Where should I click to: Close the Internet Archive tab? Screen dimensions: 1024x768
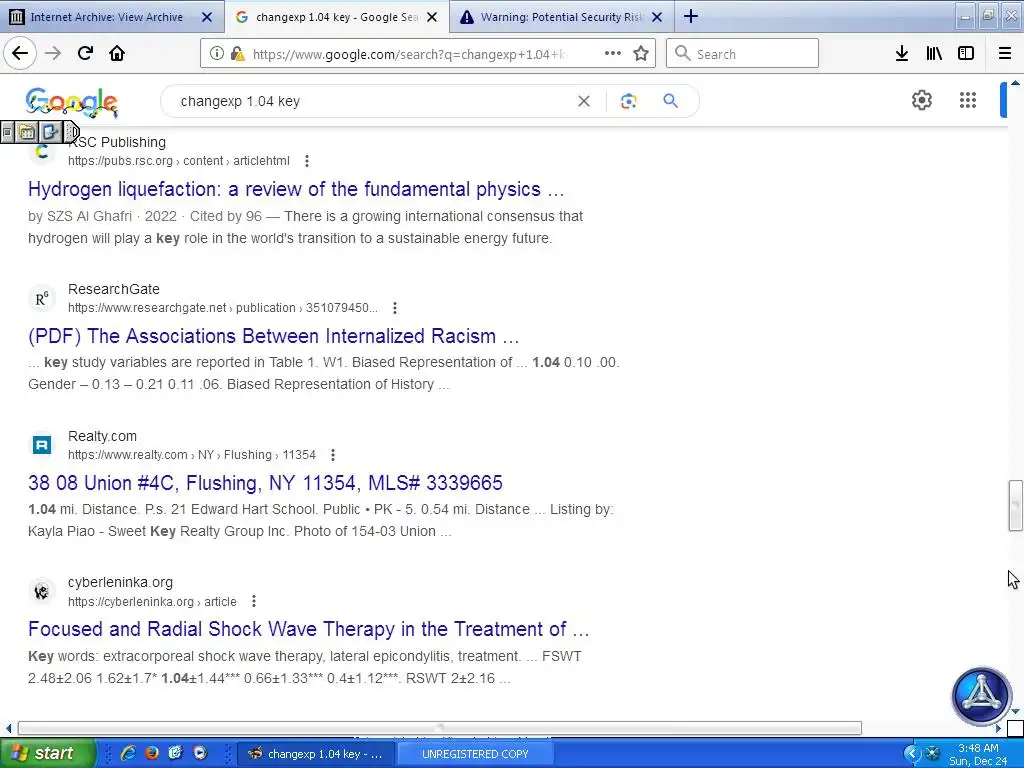[207, 17]
